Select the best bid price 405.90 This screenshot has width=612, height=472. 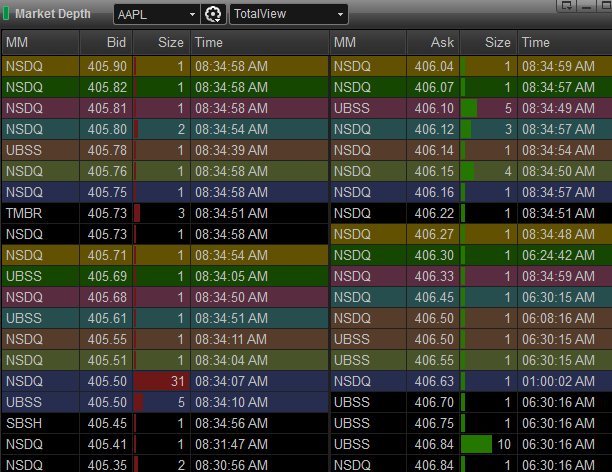point(107,66)
